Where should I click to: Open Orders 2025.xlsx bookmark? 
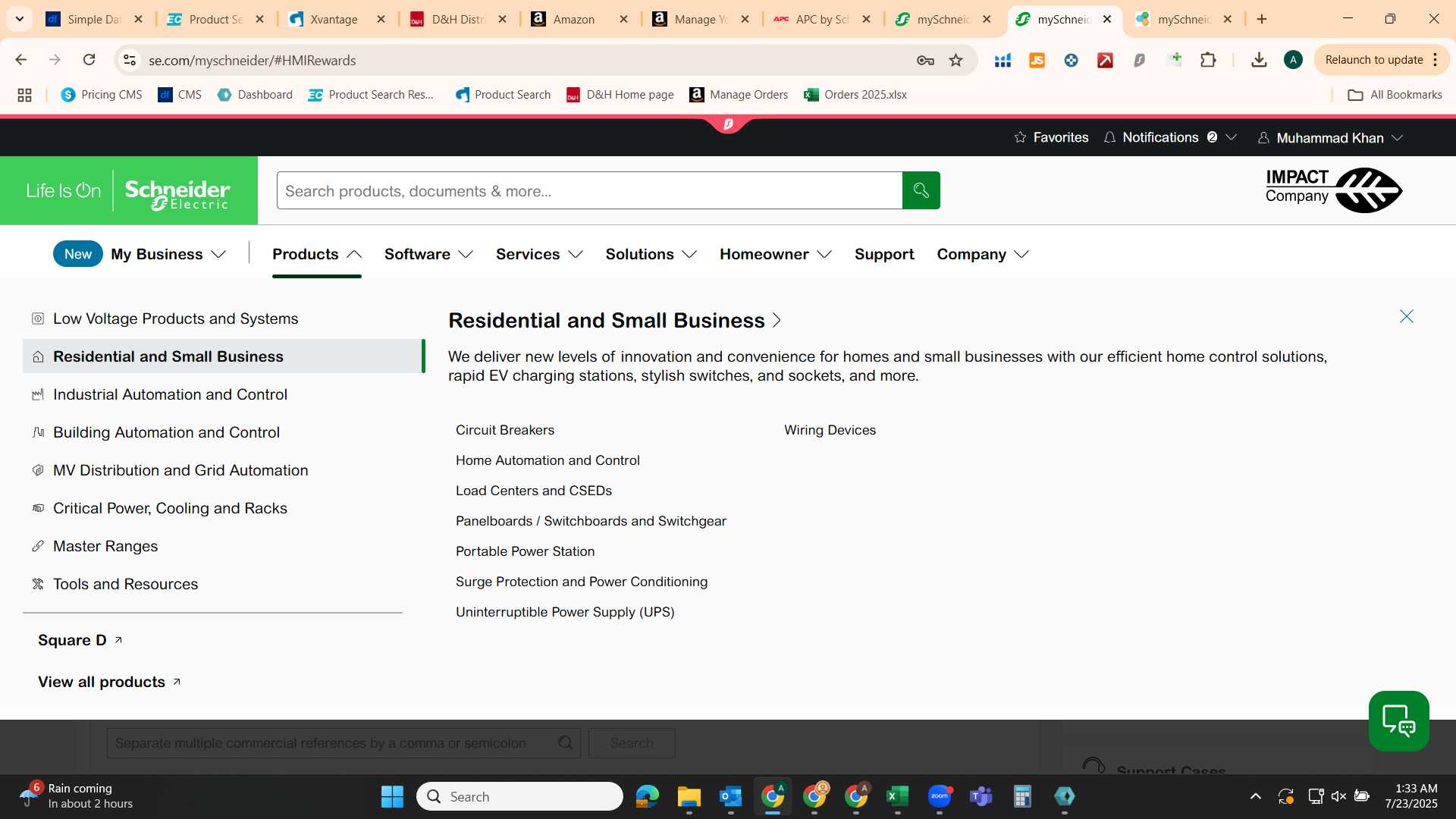pos(855,95)
